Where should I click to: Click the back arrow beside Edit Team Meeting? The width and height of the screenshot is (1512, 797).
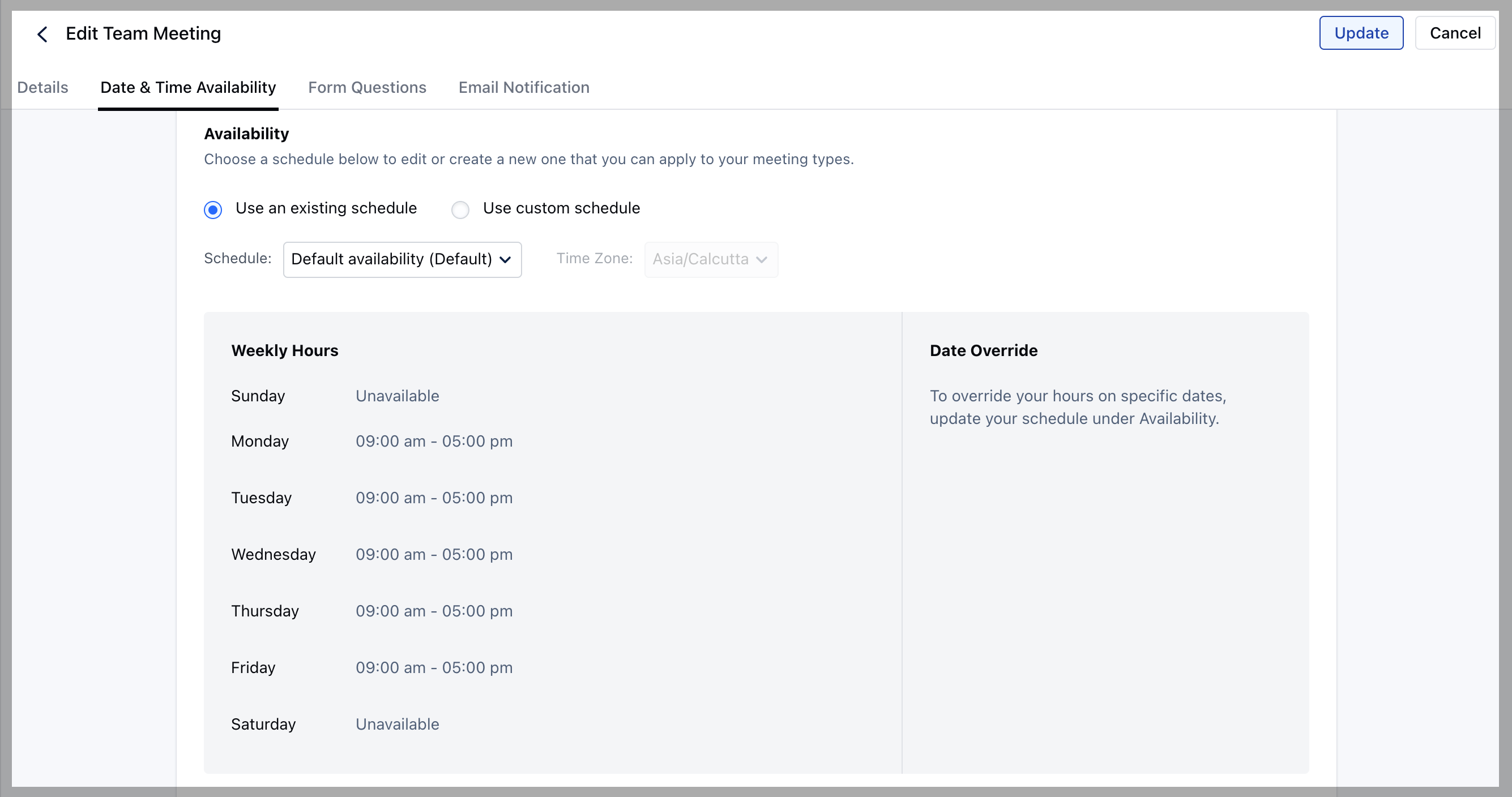(42, 34)
